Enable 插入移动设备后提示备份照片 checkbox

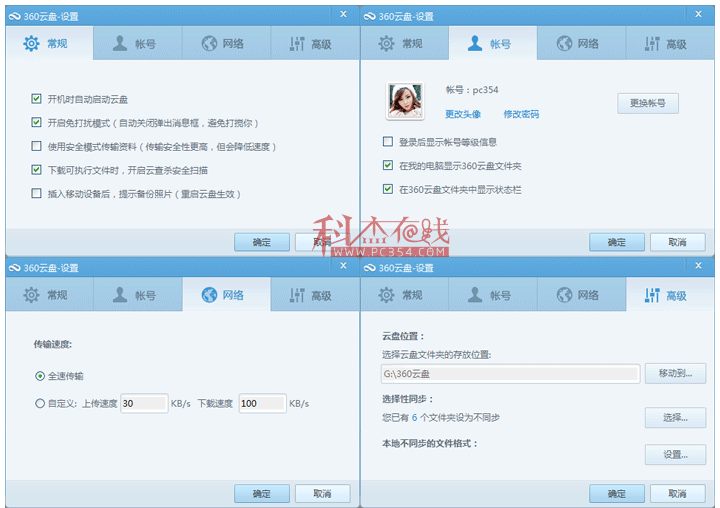36,193
